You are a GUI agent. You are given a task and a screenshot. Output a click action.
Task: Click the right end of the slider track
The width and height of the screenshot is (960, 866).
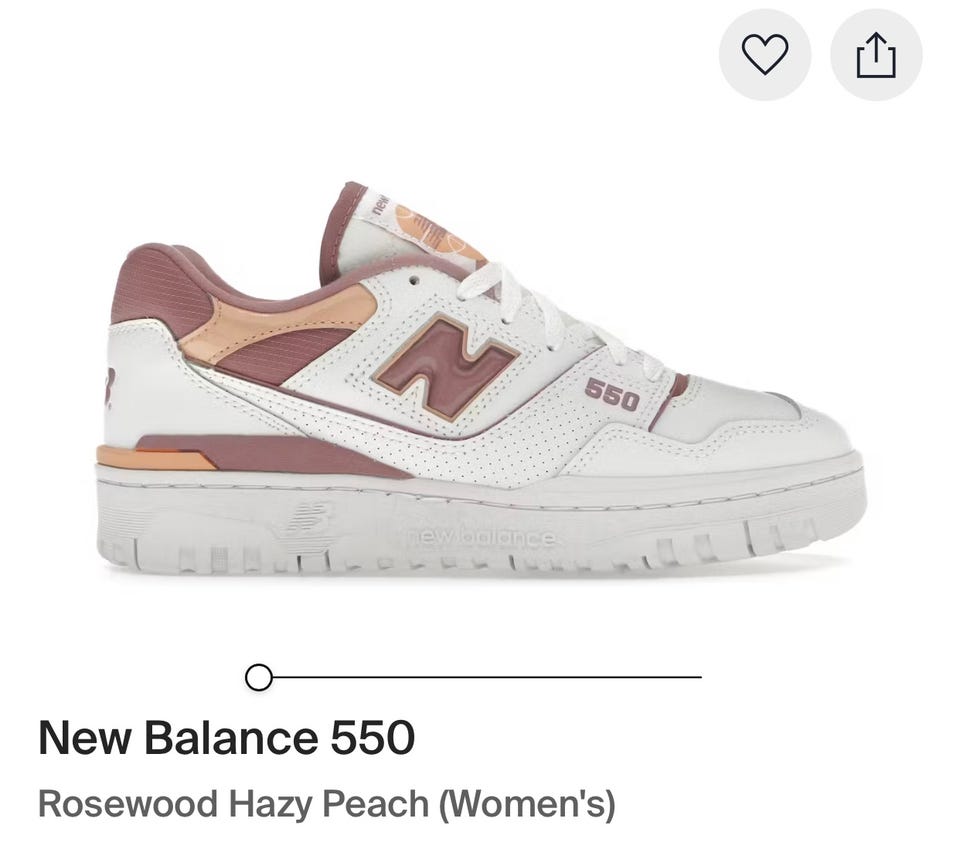[x=698, y=677]
